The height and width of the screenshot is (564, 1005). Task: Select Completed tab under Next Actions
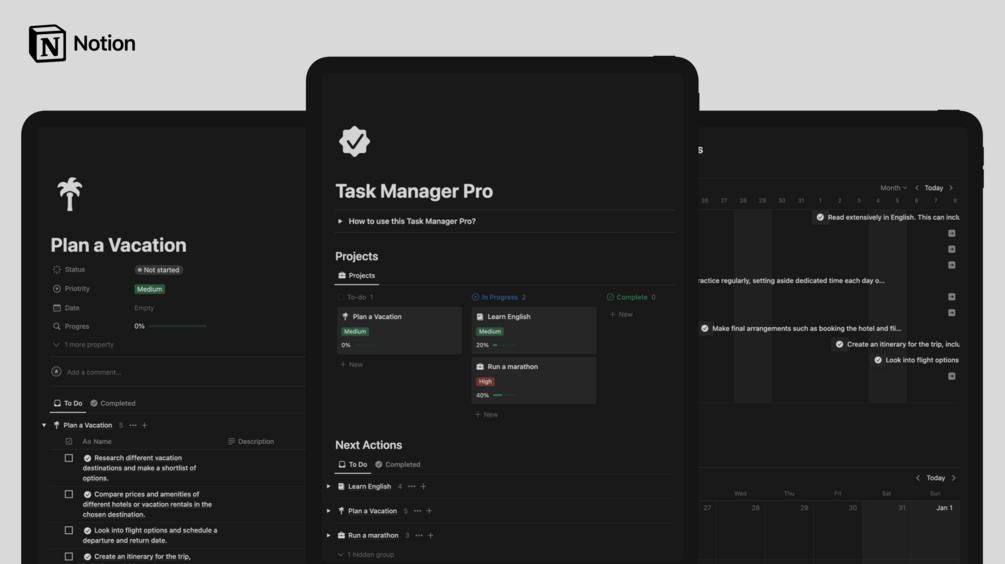[x=397, y=465]
